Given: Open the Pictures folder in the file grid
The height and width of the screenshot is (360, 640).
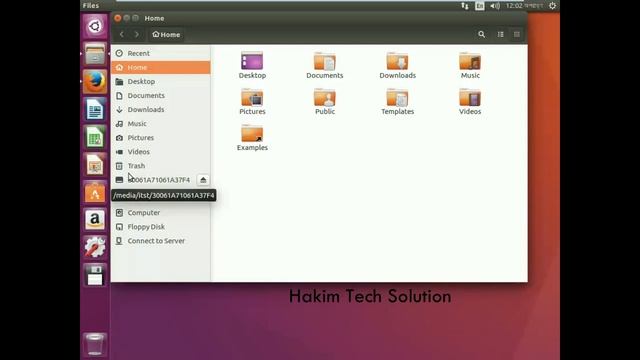Looking at the screenshot, I should pyautogui.click(x=252, y=102).
